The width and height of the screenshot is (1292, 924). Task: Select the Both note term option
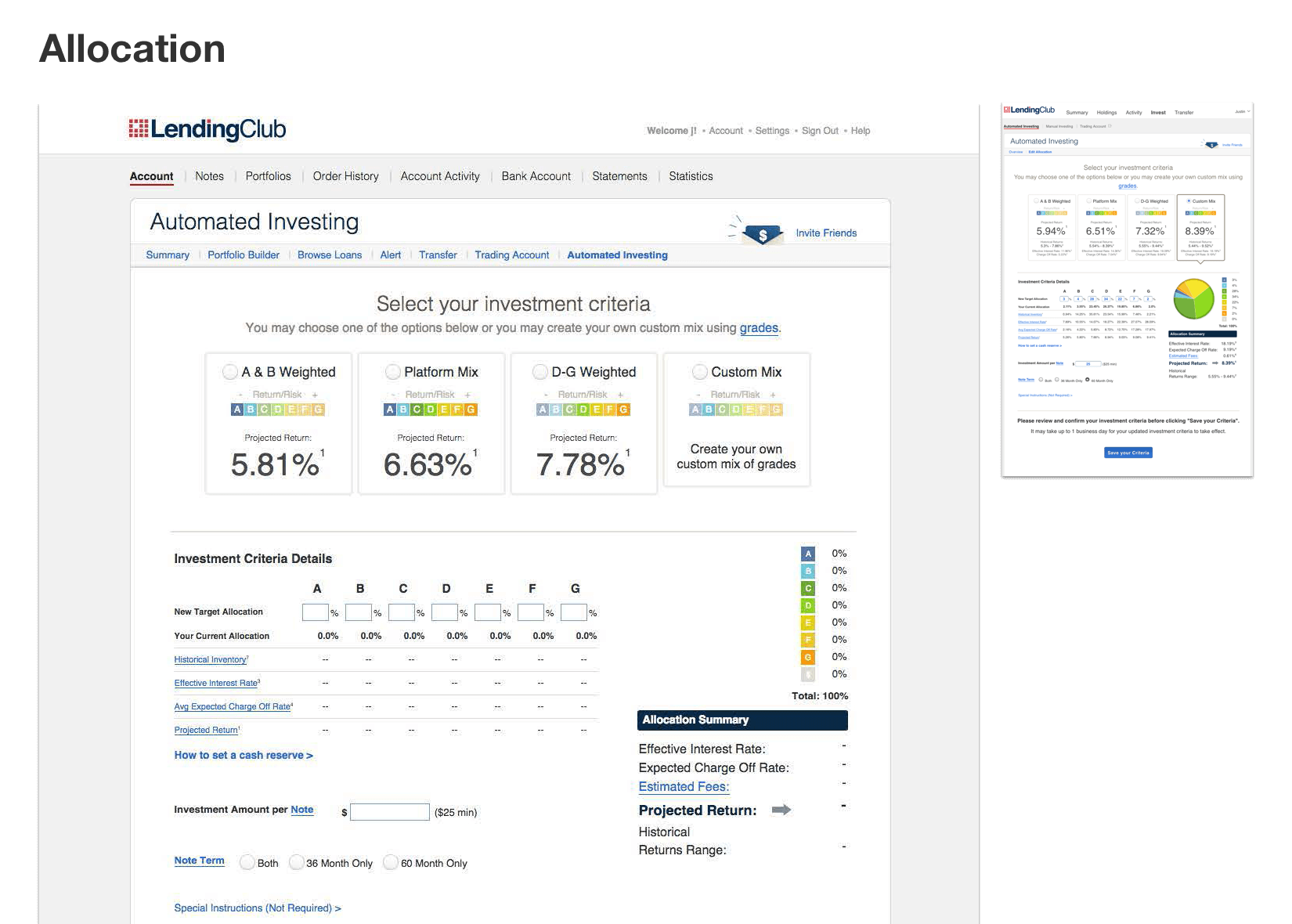pos(247,862)
